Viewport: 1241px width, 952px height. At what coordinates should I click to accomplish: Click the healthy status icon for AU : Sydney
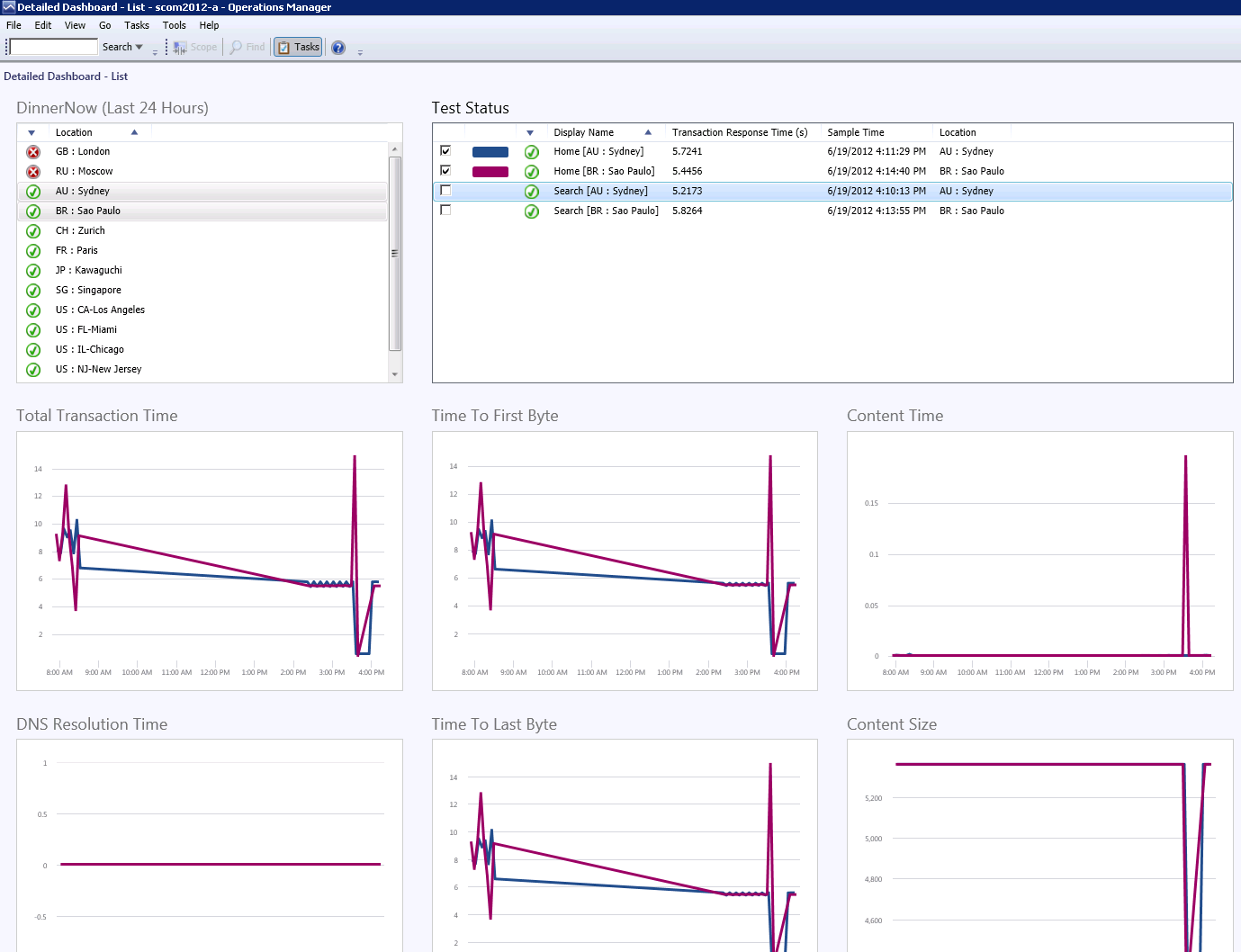(x=33, y=192)
